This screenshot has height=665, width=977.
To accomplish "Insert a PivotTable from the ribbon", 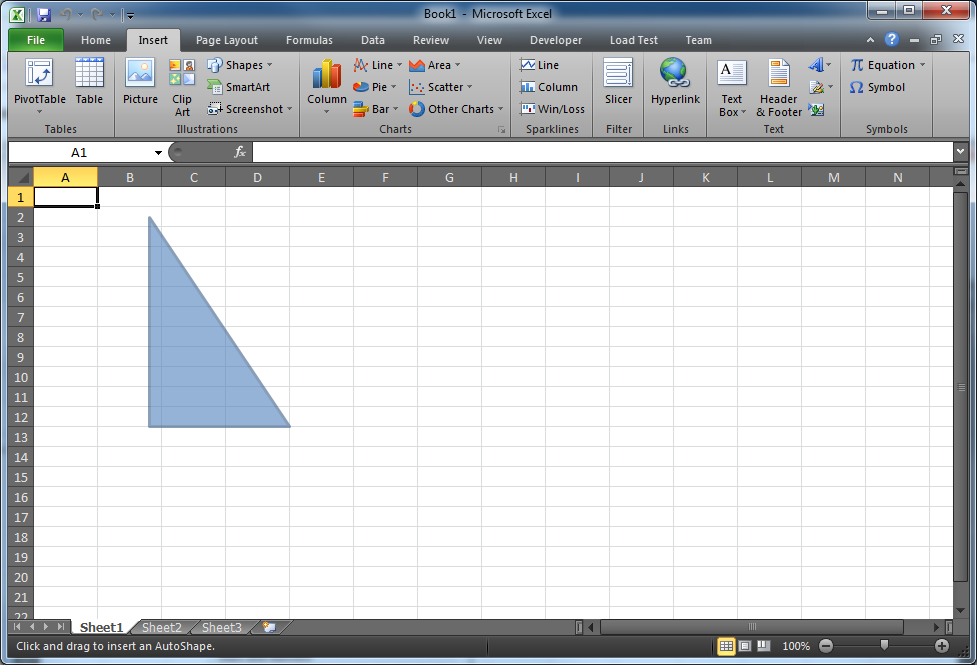I will tap(39, 86).
